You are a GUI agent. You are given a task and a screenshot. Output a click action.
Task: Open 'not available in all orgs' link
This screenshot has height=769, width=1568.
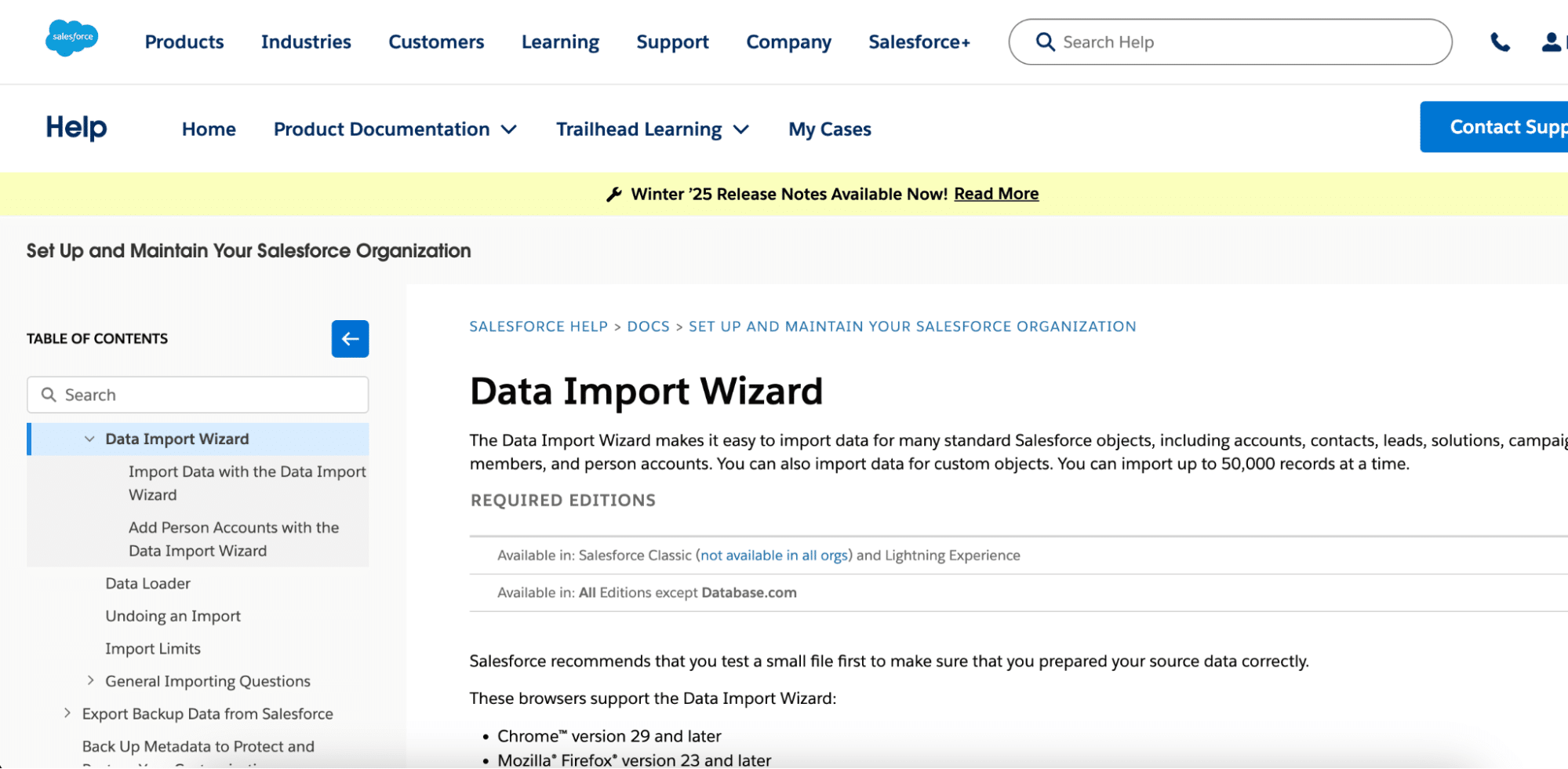coord(774,556)
